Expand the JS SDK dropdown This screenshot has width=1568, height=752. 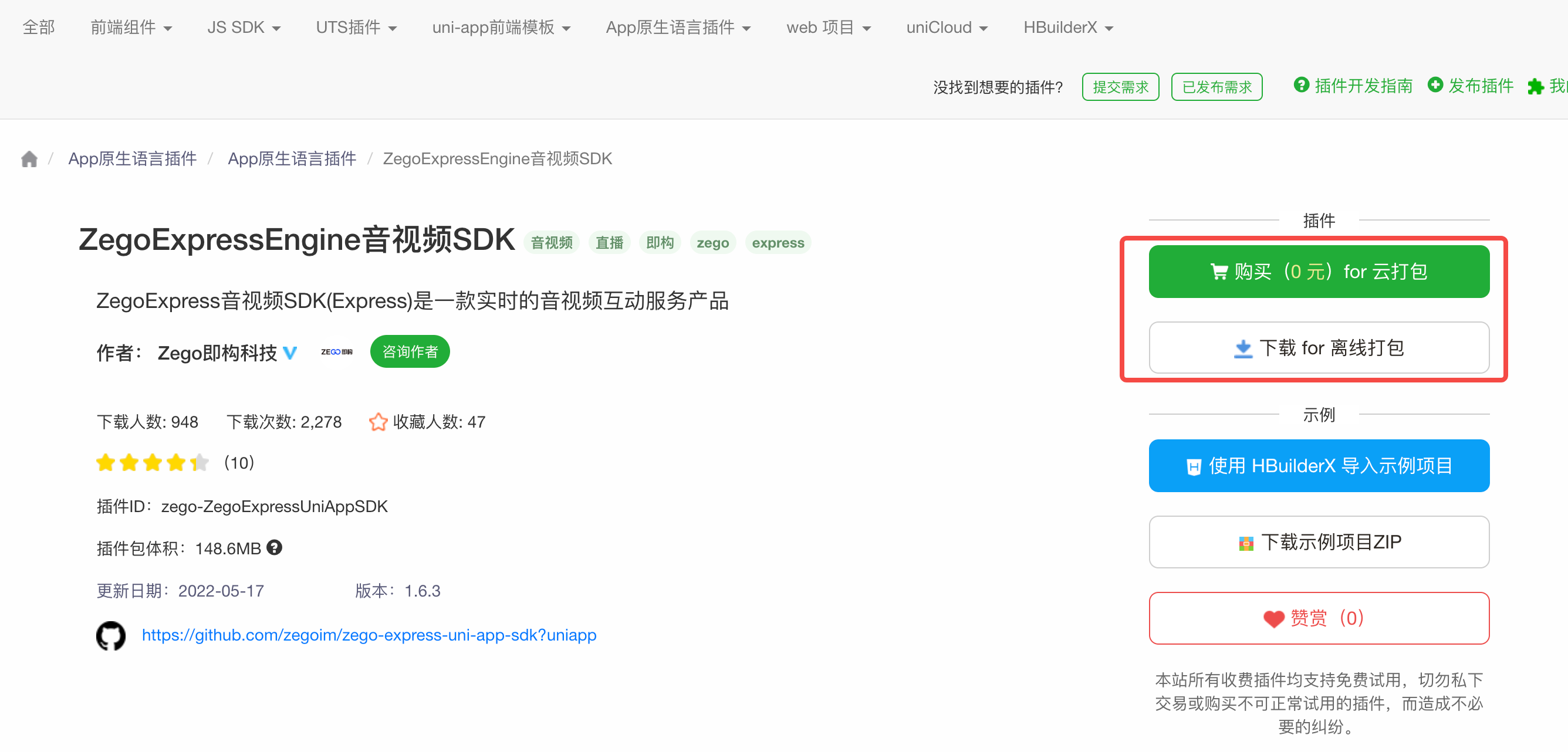coord(244,28)
